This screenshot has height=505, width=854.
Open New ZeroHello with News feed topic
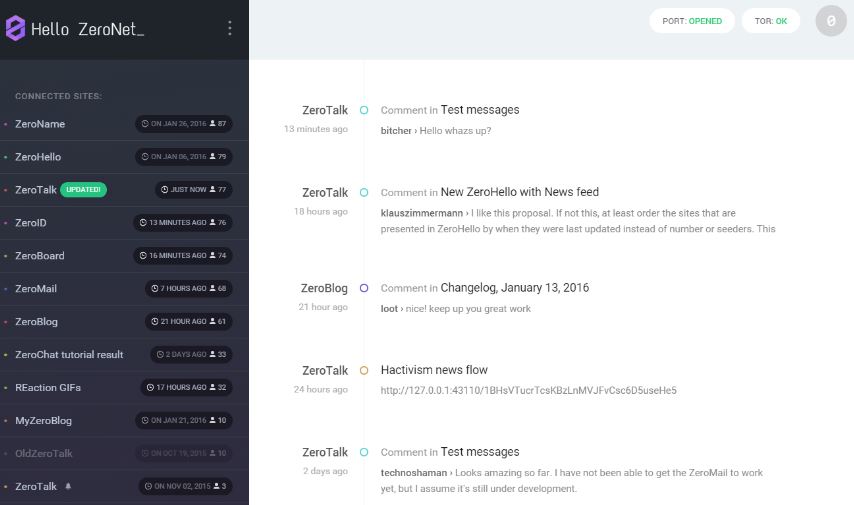coord(520,192)
